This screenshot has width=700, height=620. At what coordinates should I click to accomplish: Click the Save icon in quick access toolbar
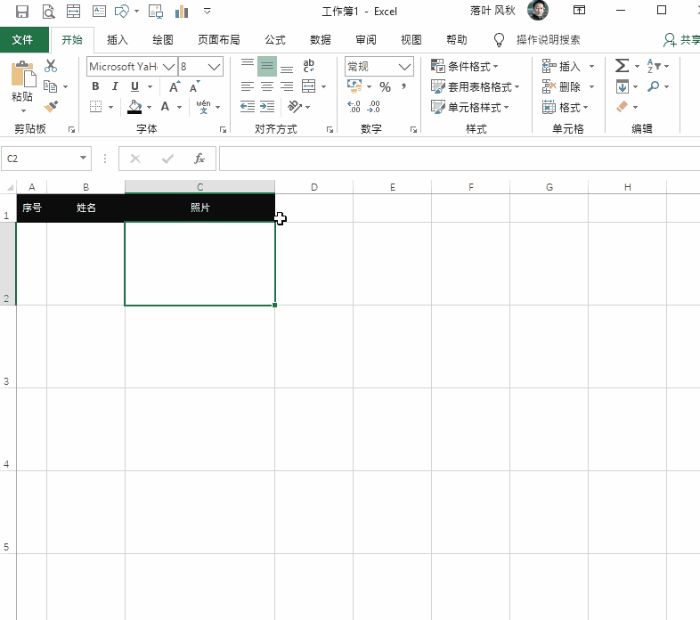(22, 11)
